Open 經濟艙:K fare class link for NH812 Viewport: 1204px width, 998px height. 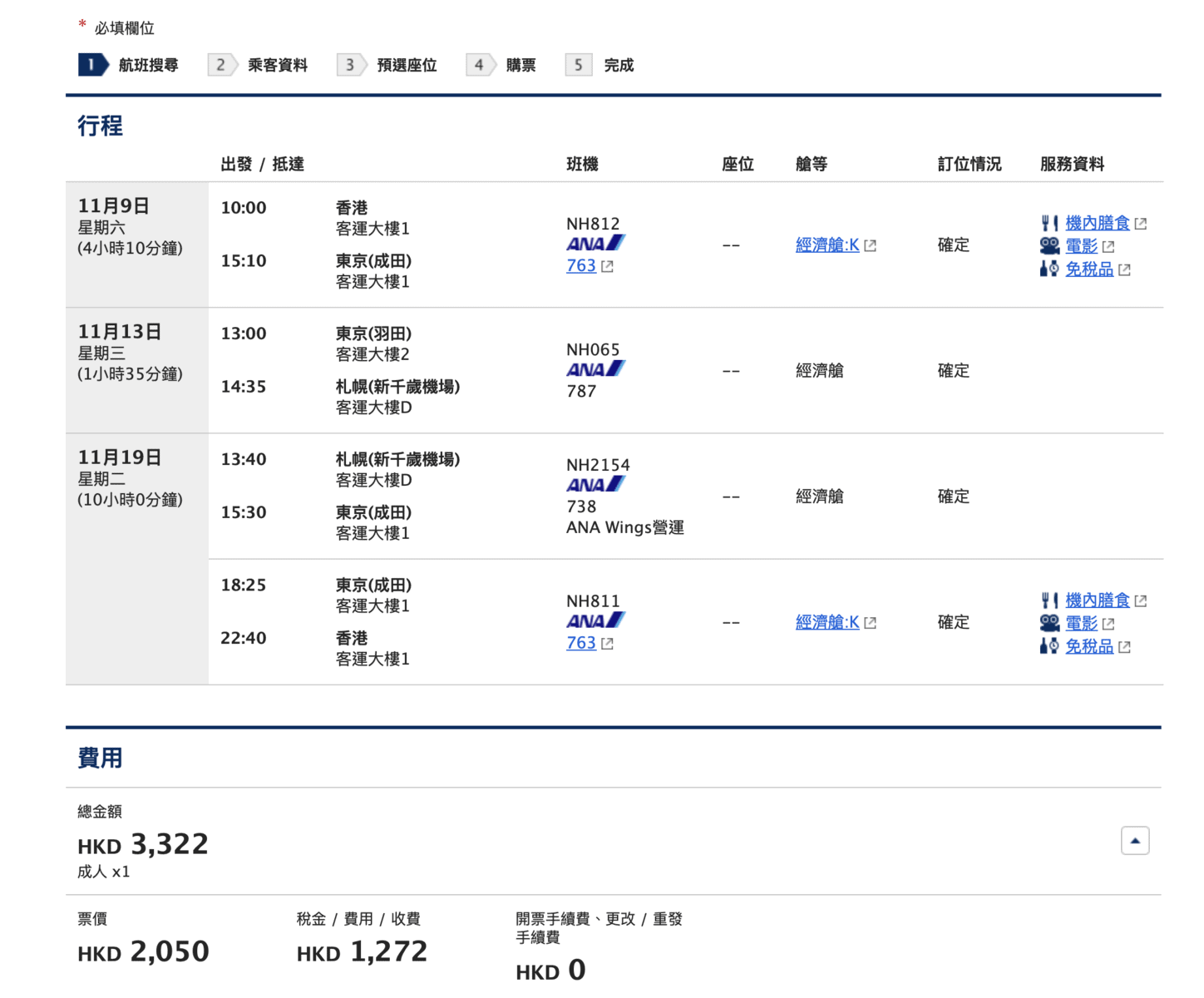[827, 245]
